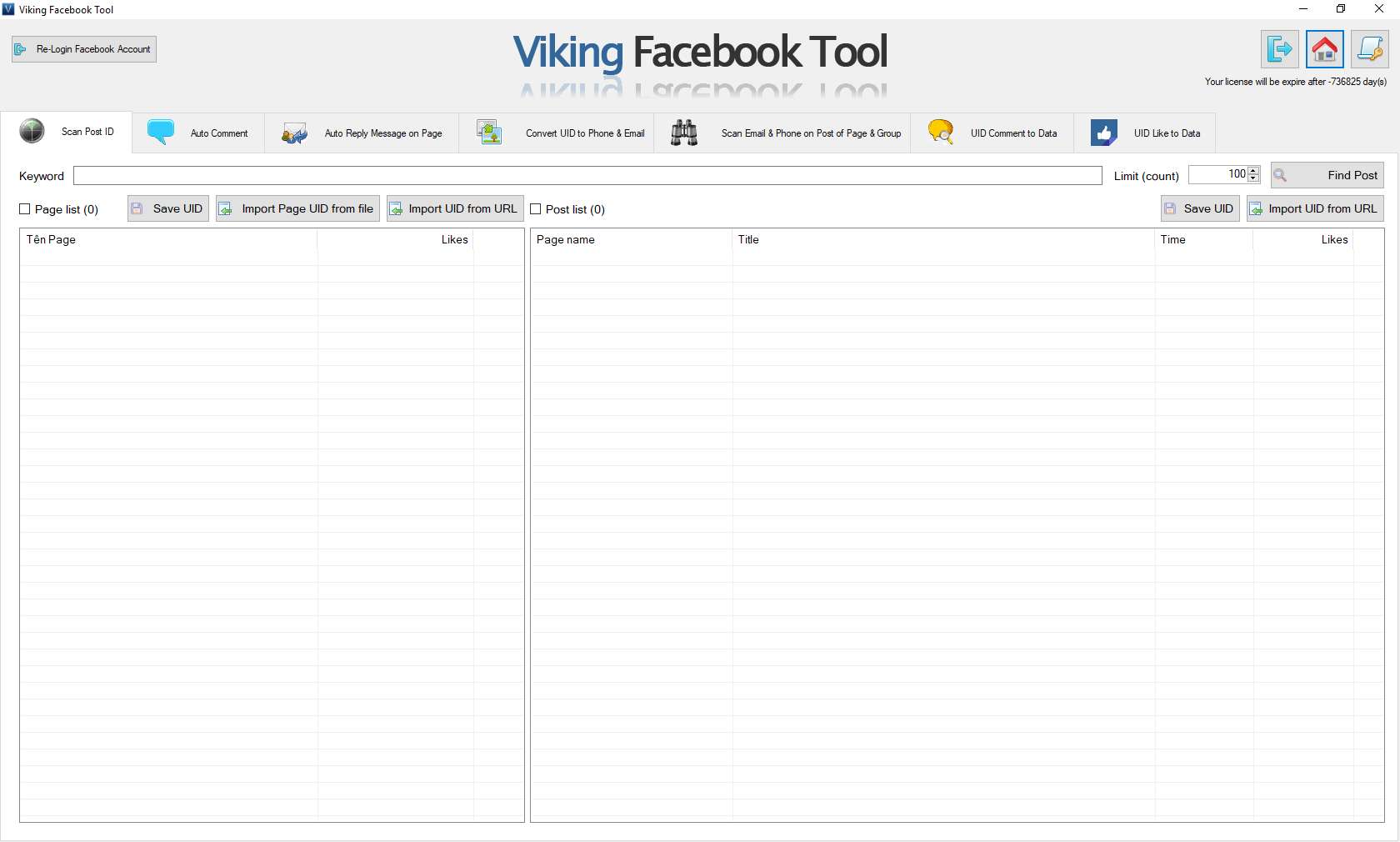Click the license key document icon
The height and width of the screenshot is (842, 1400).
(x=1370, y=49)
